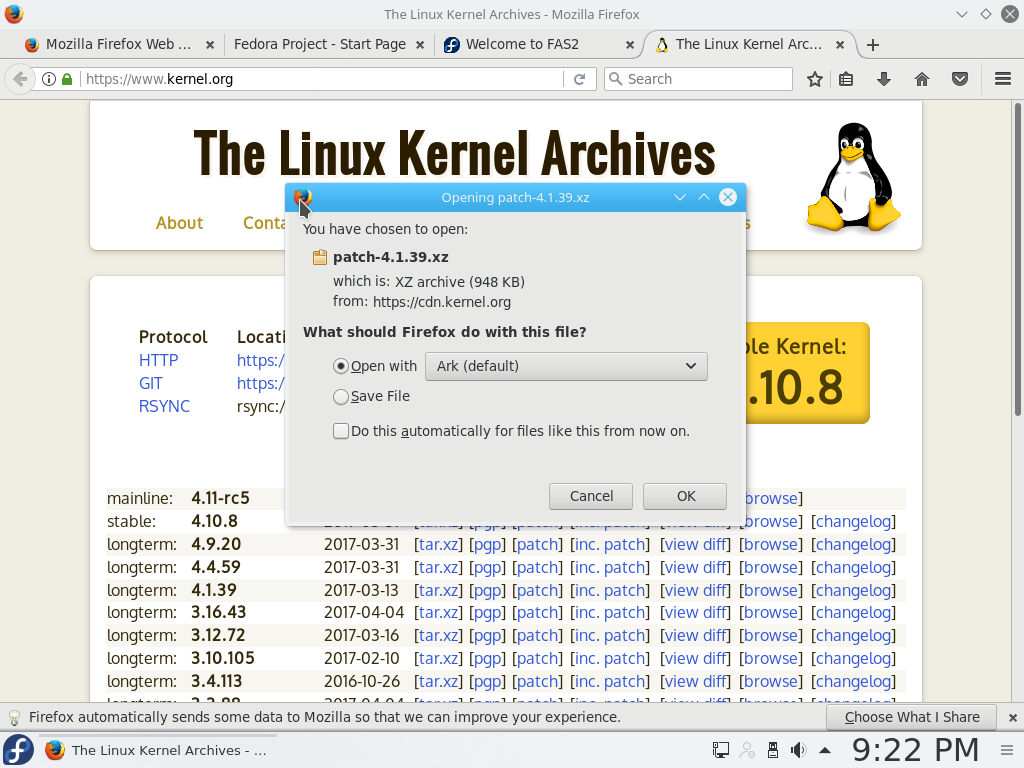This screenshot has width=1024, height=768.
Task: Click the yellow latest stable kernel button
Action: [807, 373]
